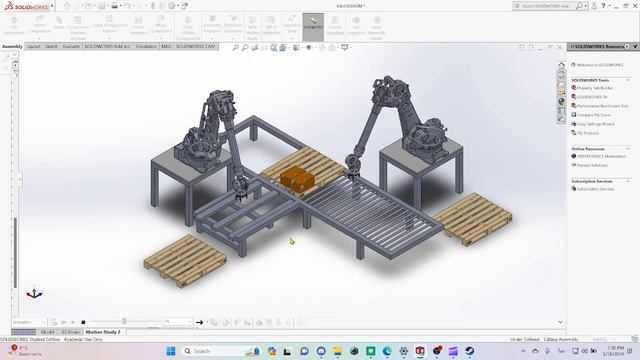This screenshot has width=640, height=360.
Task: Click the Undo icon in quick access toolbar
Action: point(127,6)
